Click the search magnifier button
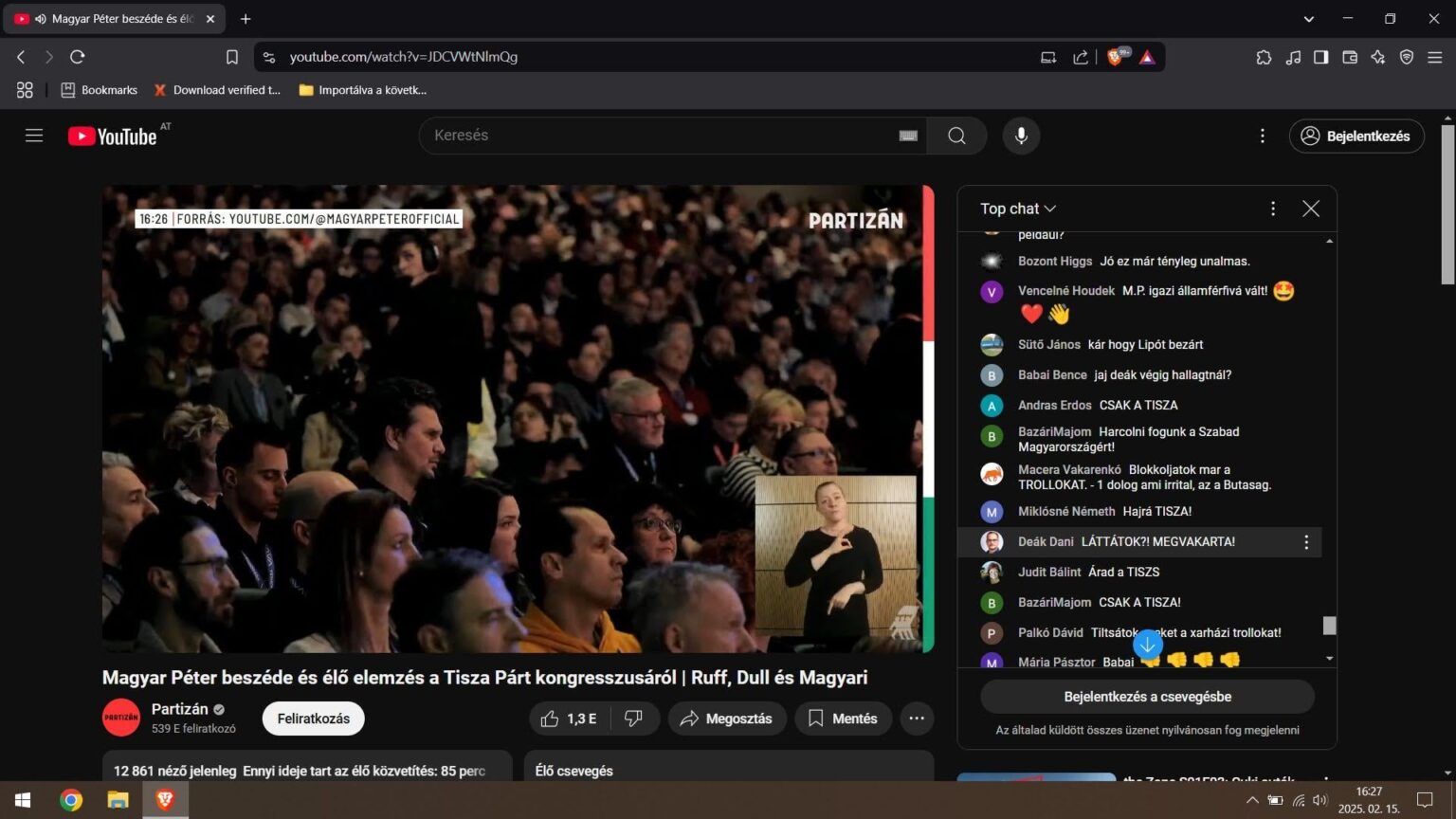Screen dimensions: 1456x819 tap(956, 136)
